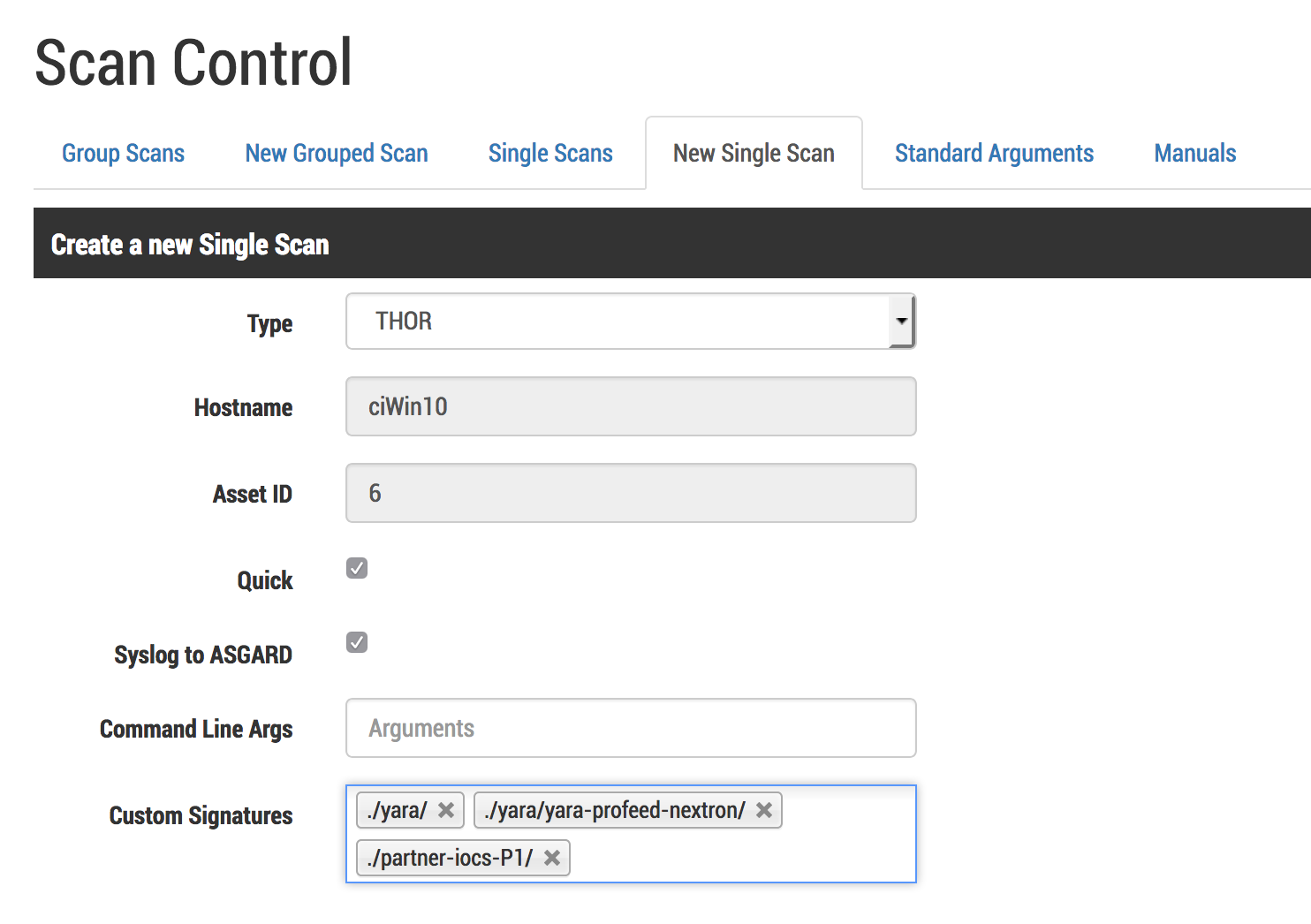
Task: Switch to the Group Scans tab
Action: [x=123, y=154]
